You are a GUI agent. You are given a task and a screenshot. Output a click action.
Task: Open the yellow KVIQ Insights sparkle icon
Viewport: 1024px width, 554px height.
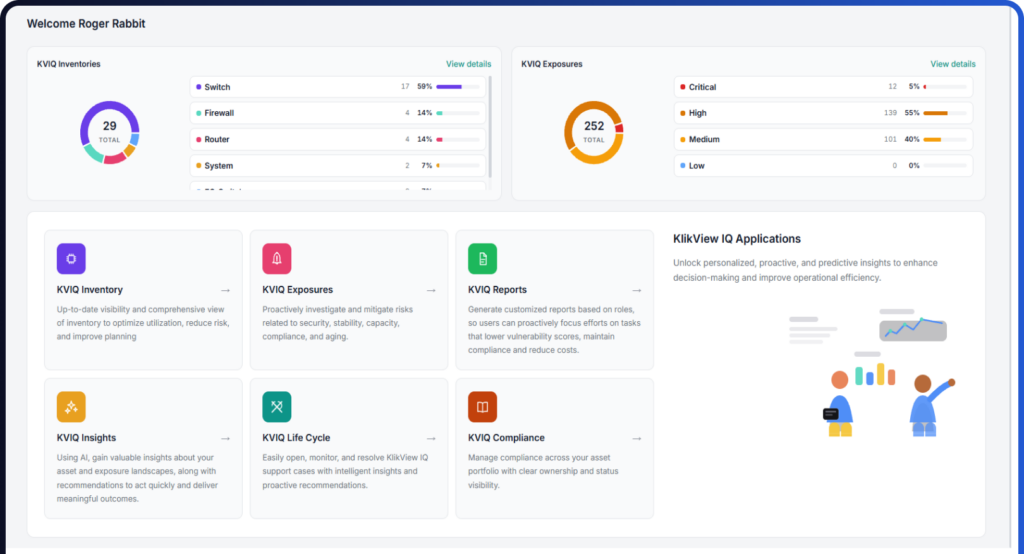click(71, 407)
